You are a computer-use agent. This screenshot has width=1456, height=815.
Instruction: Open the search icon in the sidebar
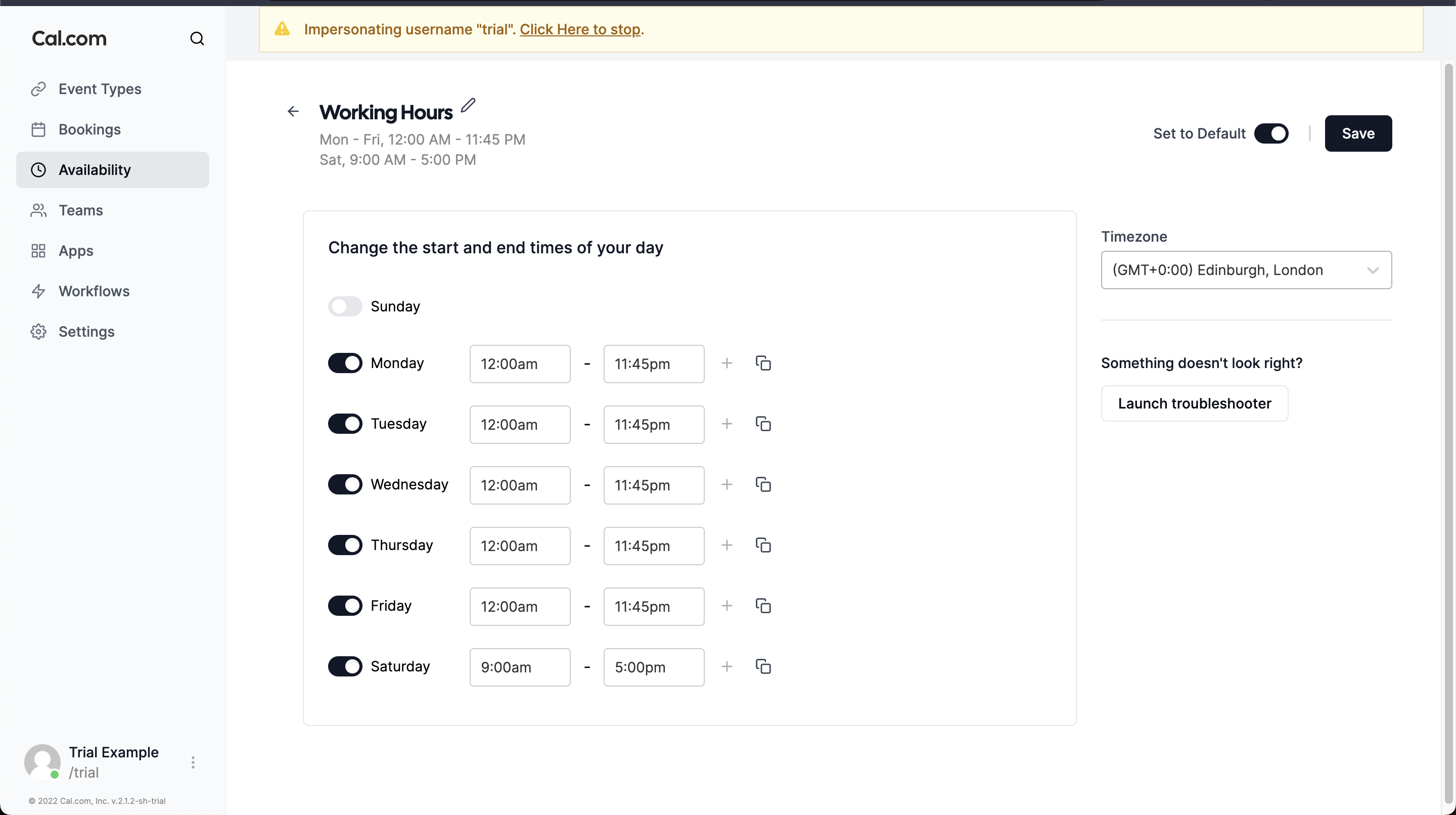pos(197,38)
